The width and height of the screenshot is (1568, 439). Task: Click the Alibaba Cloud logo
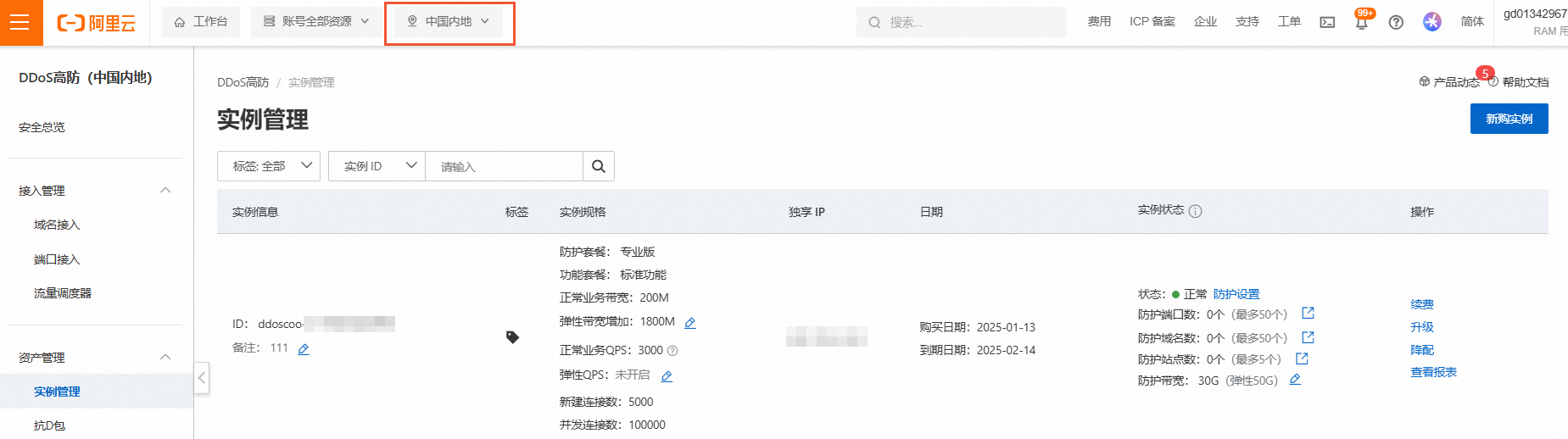click(96, 23)
